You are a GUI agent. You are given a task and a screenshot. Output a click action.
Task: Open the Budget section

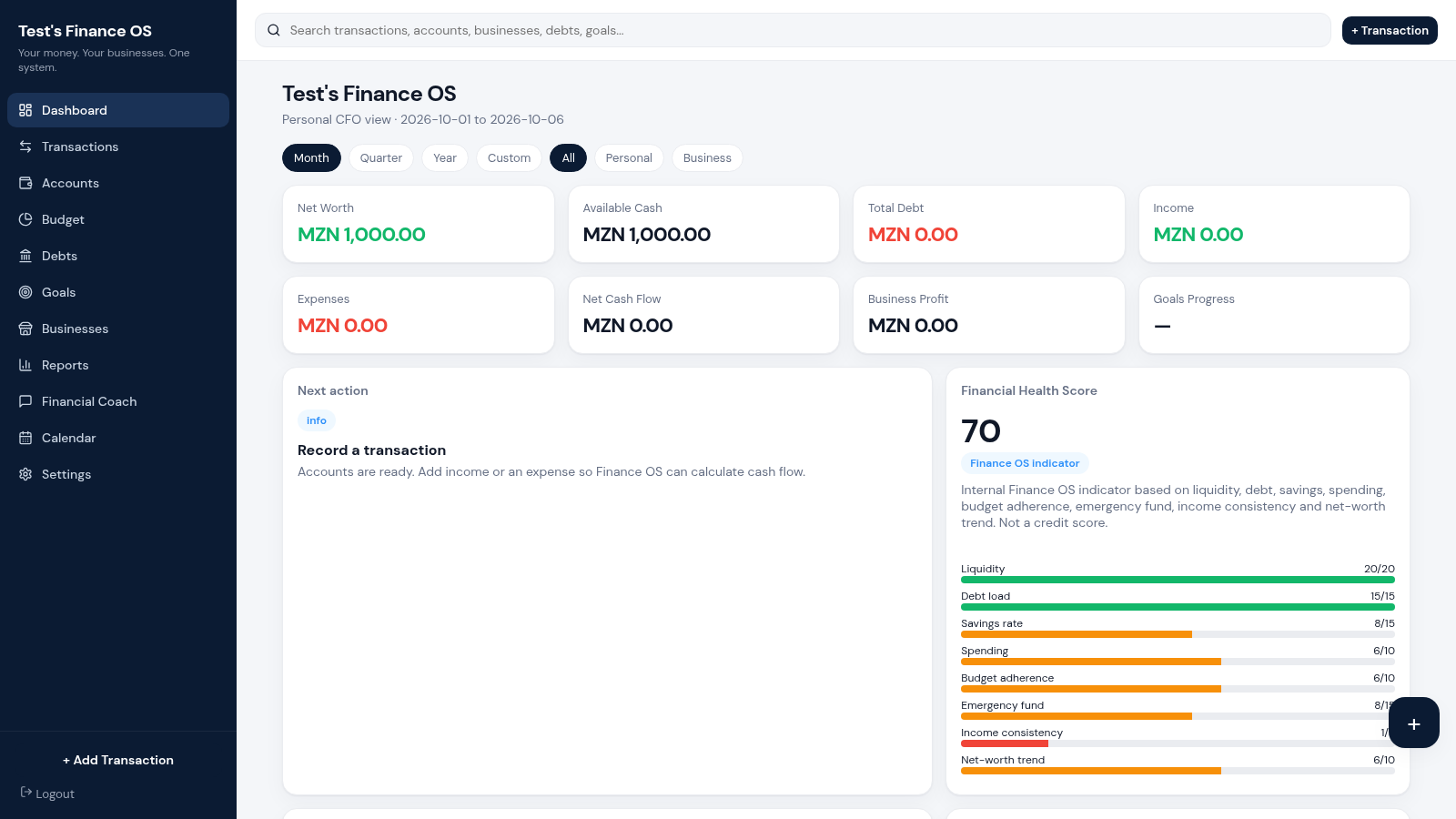[118, 219]
